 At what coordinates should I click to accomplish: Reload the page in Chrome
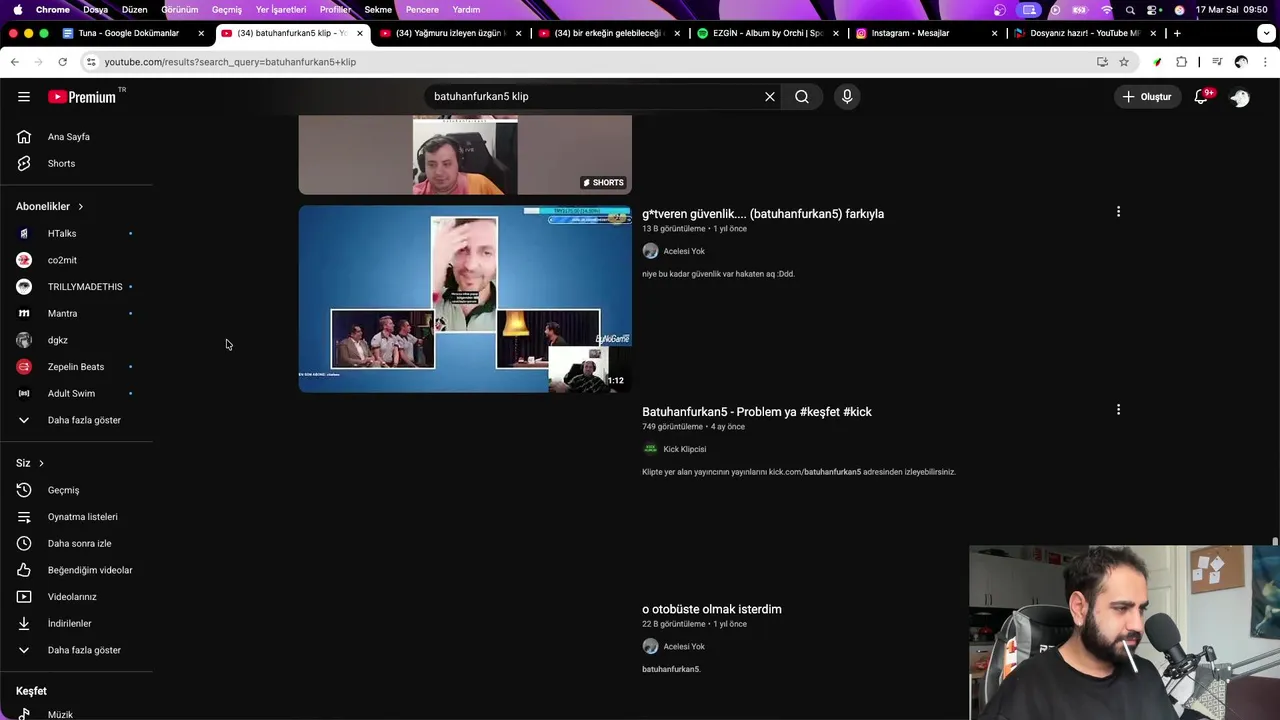[62, 62]
